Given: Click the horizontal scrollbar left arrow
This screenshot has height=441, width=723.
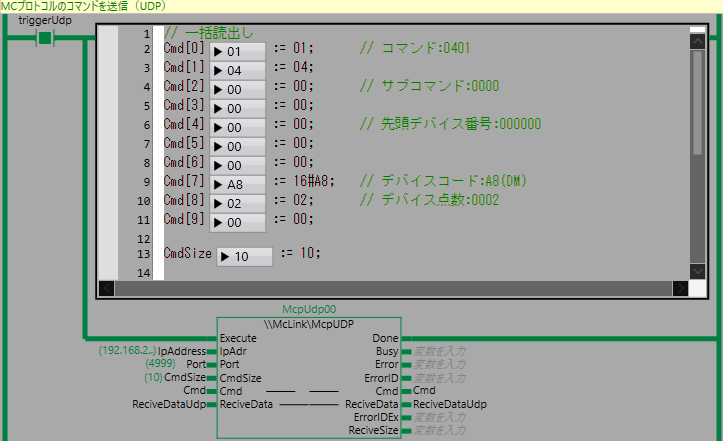Looking at the screenshot, I should pyautogui.click(x=107, y=289).
